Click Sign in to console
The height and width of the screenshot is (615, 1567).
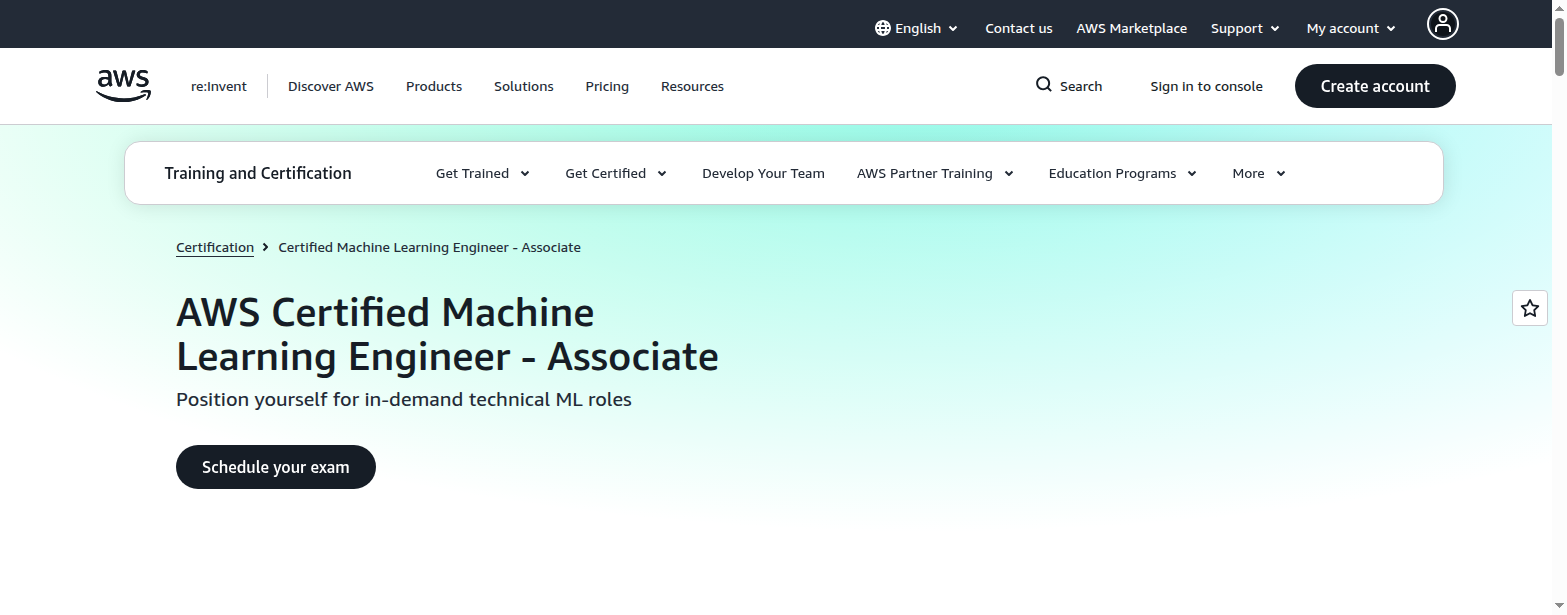pyautogui.click(x=1207, y=86)
